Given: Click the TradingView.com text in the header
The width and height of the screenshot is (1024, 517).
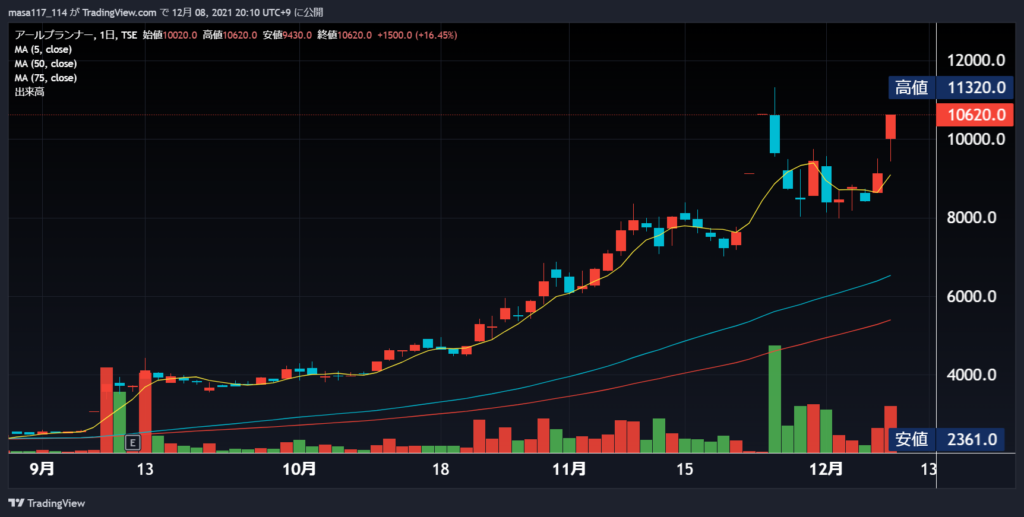Looking at the screenshot, I should point(119,12).
